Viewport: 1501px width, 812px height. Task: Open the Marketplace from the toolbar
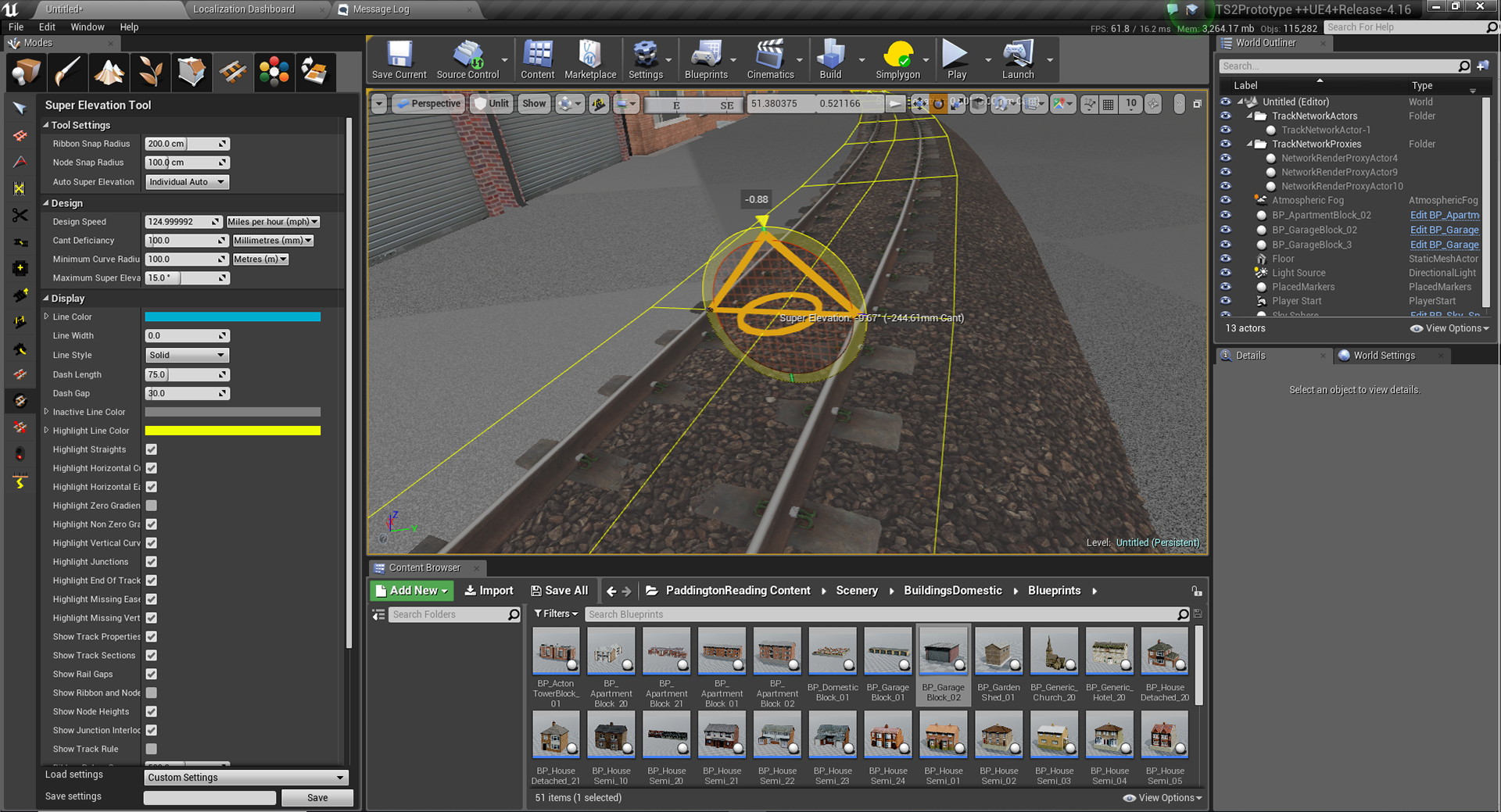click(x=589, y=60)
